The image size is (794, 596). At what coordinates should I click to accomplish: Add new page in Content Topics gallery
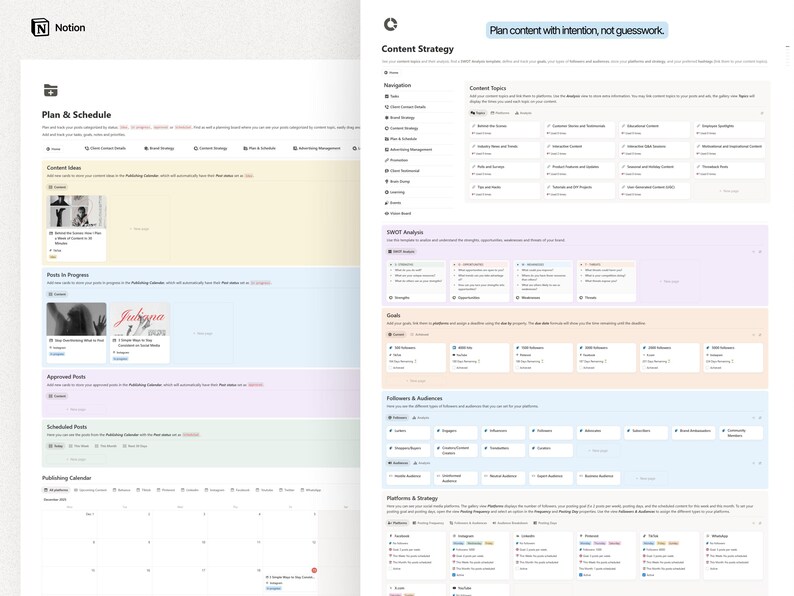pos(729,191)
